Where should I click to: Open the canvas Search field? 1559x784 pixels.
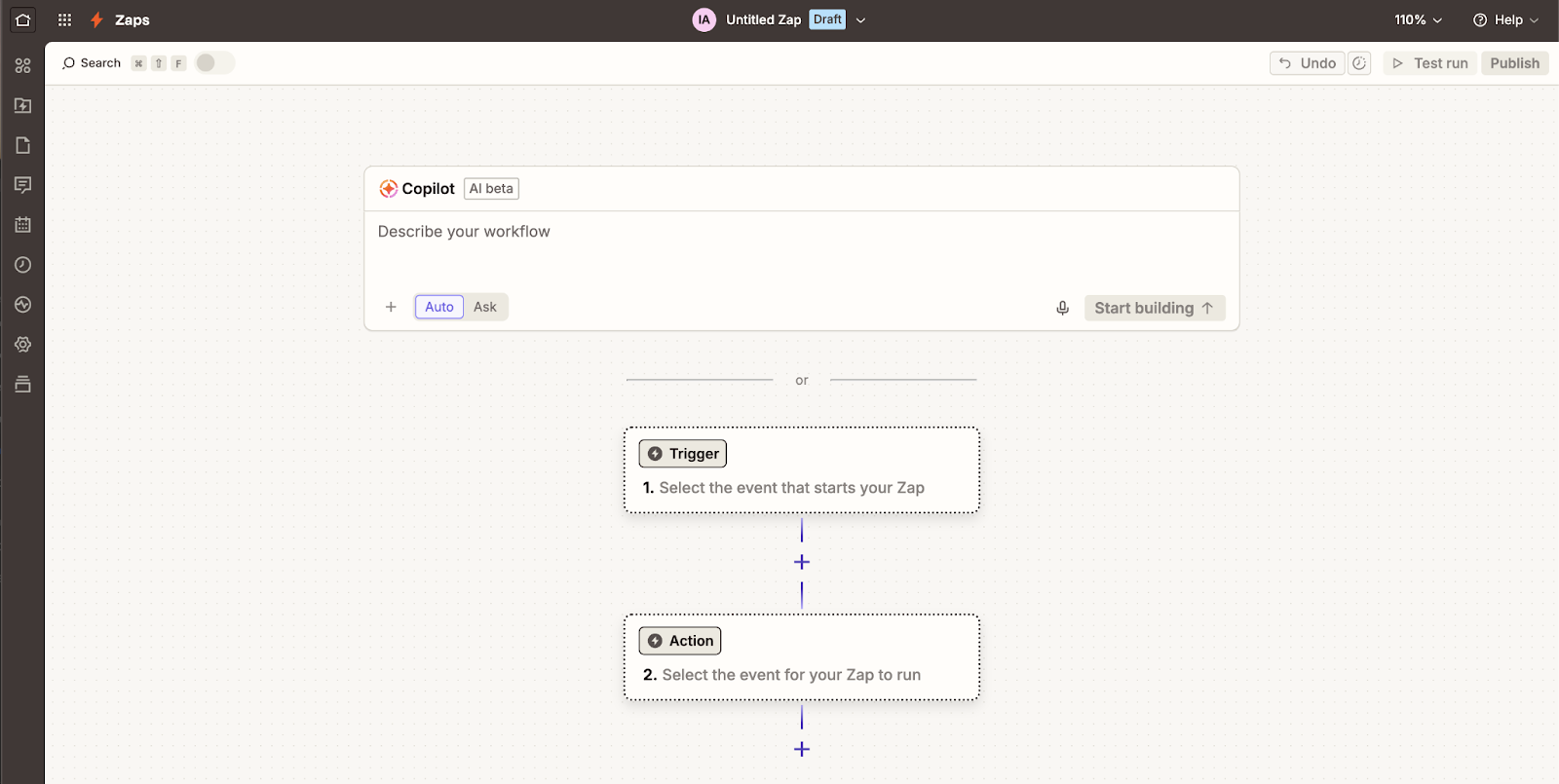[x=92, y=63]
